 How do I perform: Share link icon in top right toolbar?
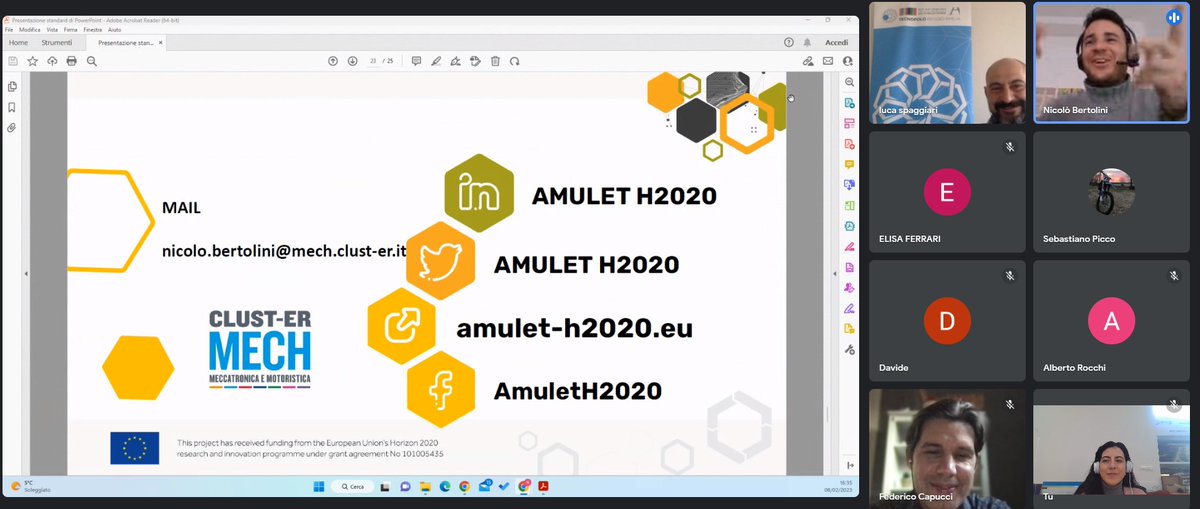808,61
